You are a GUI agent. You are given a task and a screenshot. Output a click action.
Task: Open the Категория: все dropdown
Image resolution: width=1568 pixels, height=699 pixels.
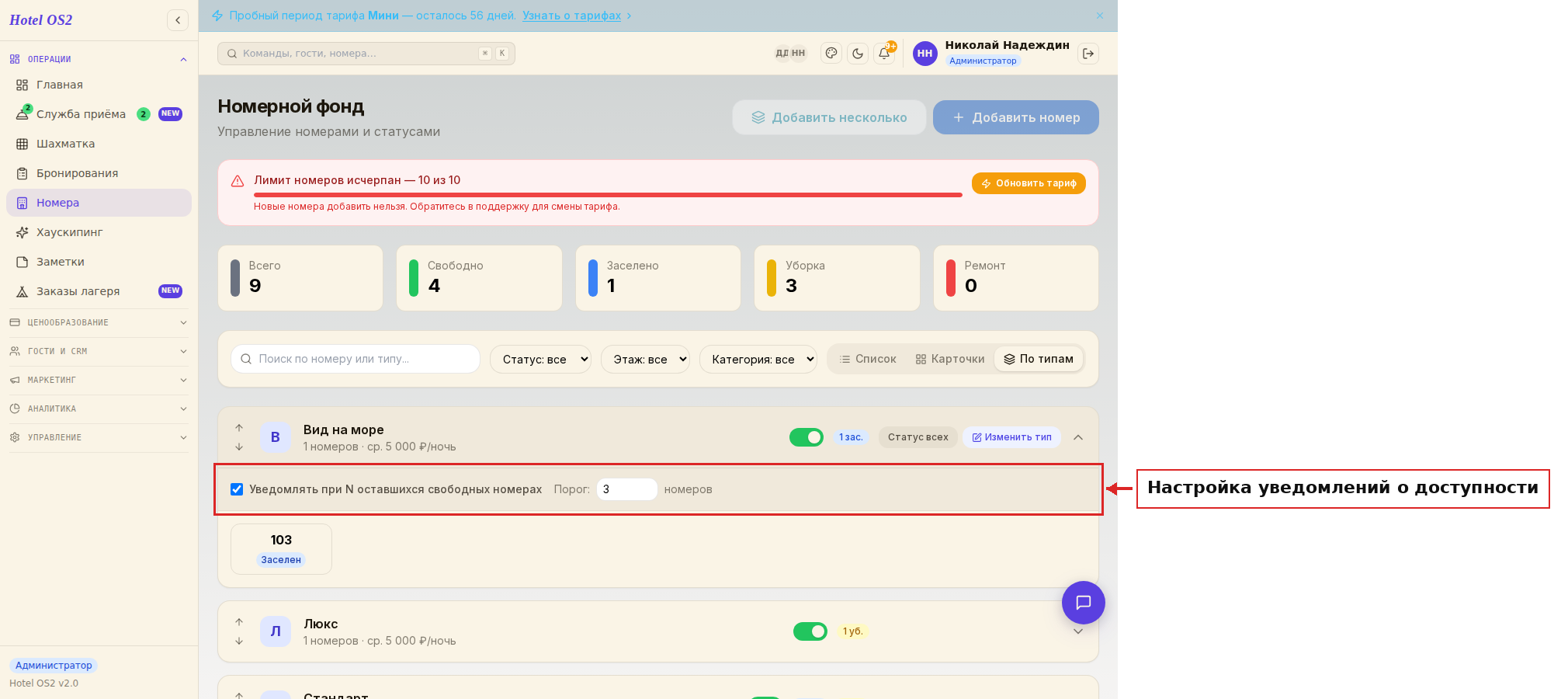[758, 360]
